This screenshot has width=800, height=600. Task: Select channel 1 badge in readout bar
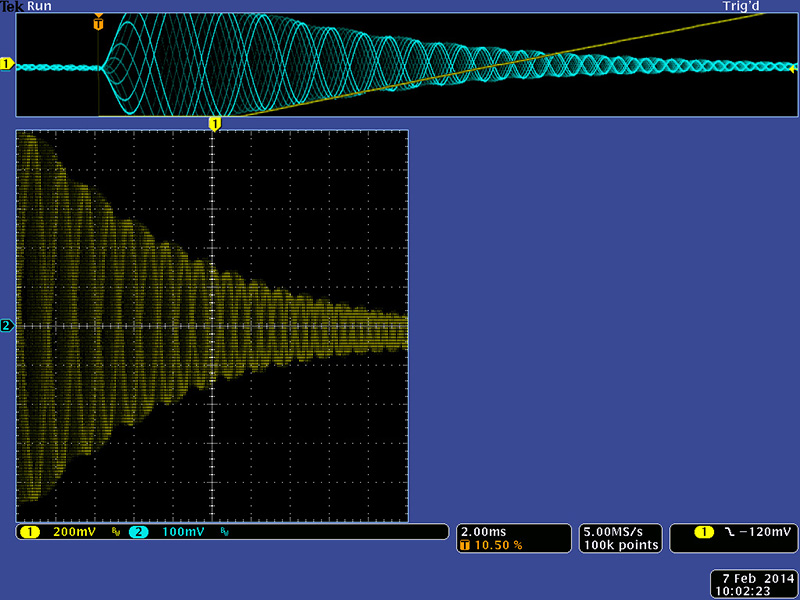(28, 532)
